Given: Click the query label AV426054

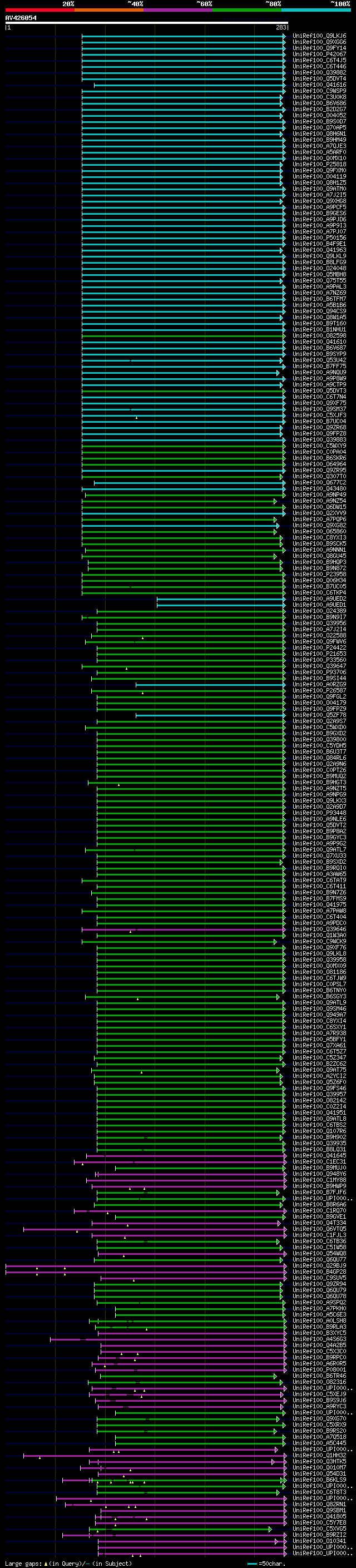Looking at the screenshot, I should (21, 18).
